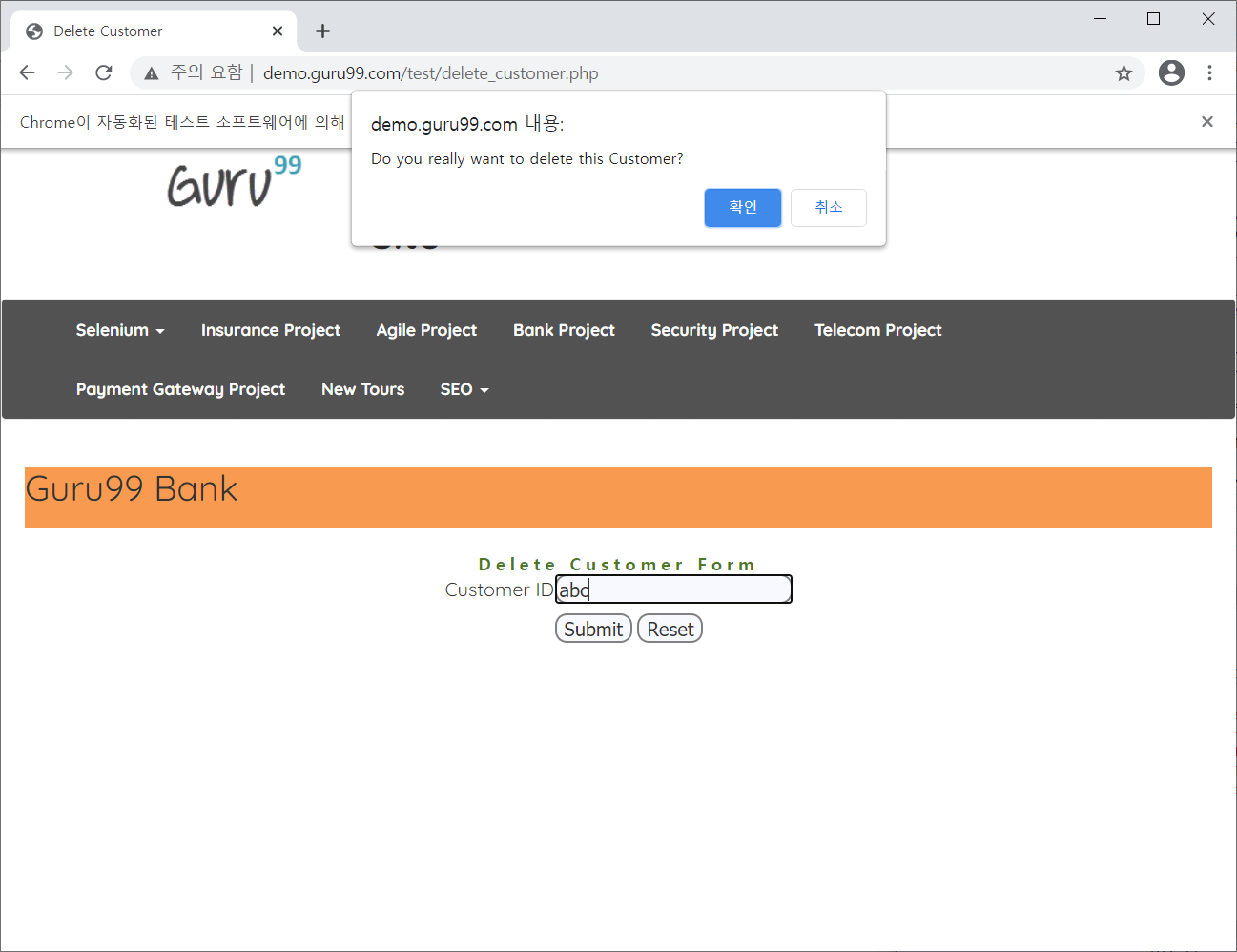Open the New Tours link
This screenshot has width=1237, height=952.
[362, 389]
